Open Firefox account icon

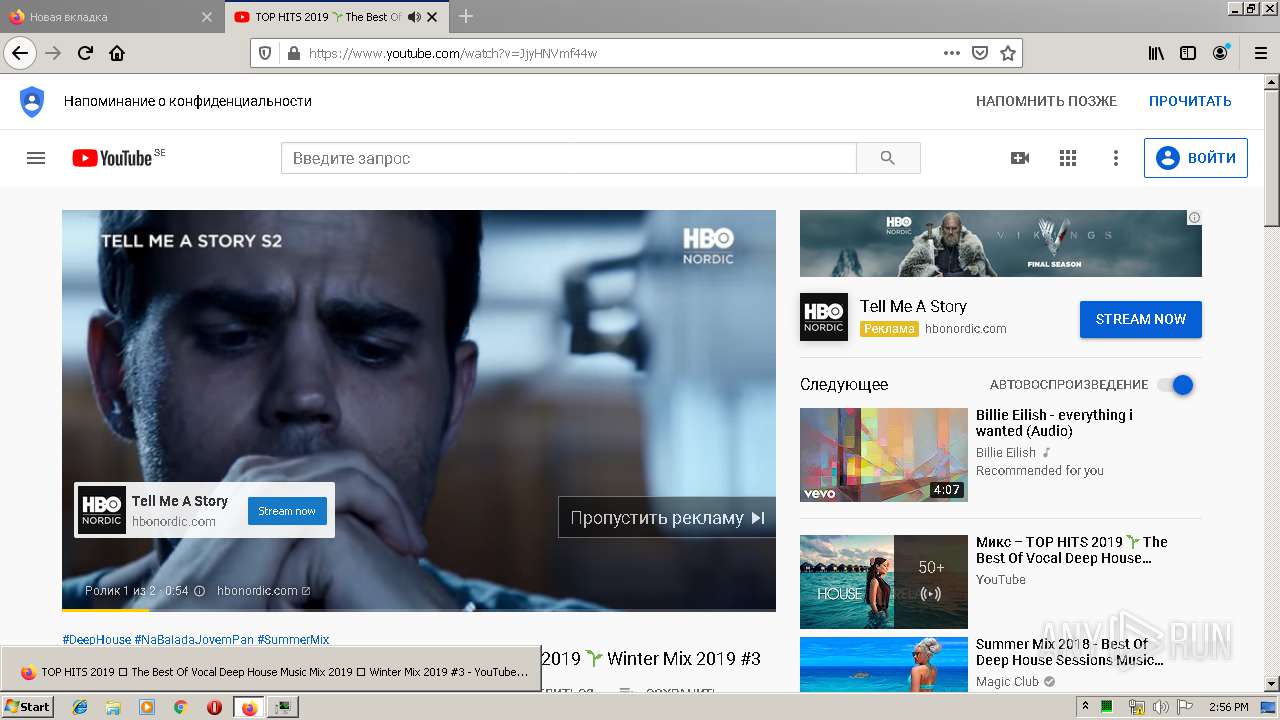pyautogui.click(x=1220, y=53)
